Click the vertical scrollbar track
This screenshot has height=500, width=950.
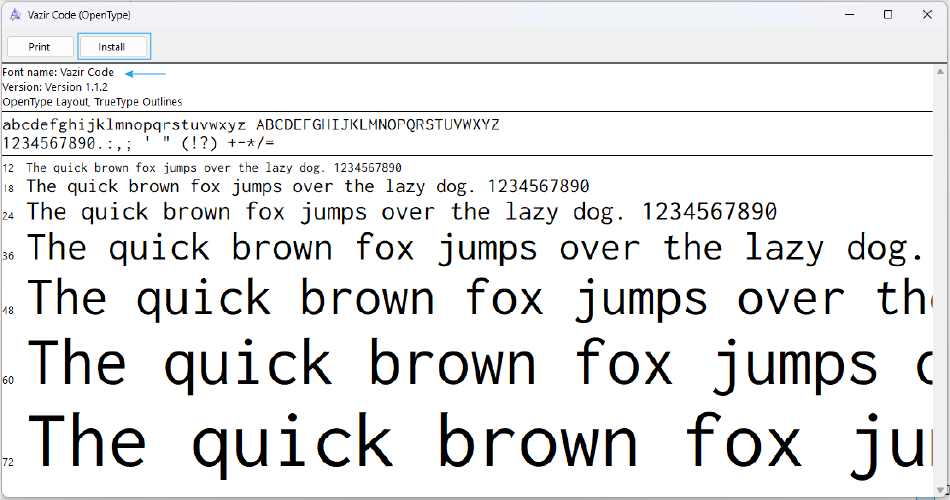[941, 280]
